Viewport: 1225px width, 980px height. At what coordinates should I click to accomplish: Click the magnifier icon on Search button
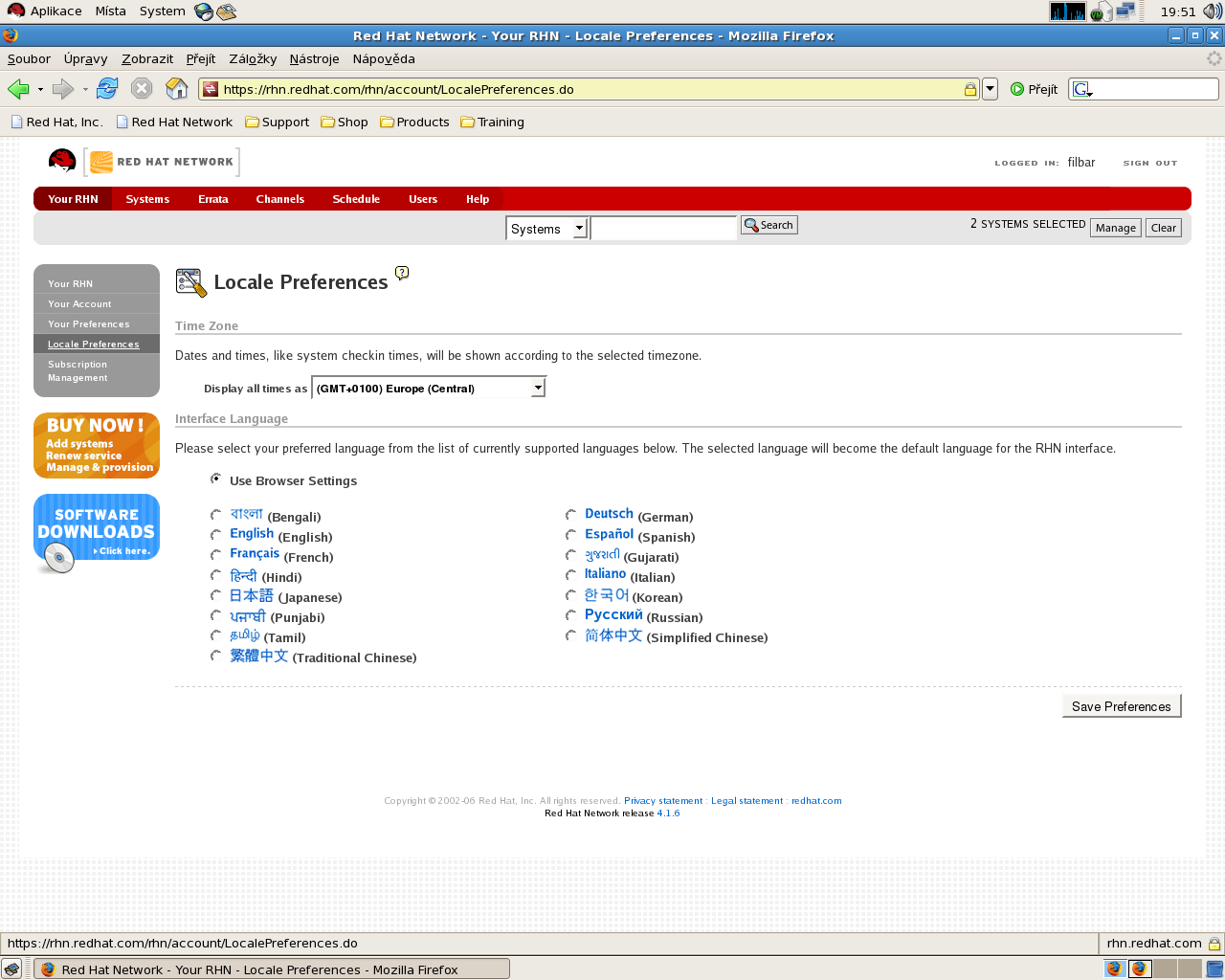[752, 225]
